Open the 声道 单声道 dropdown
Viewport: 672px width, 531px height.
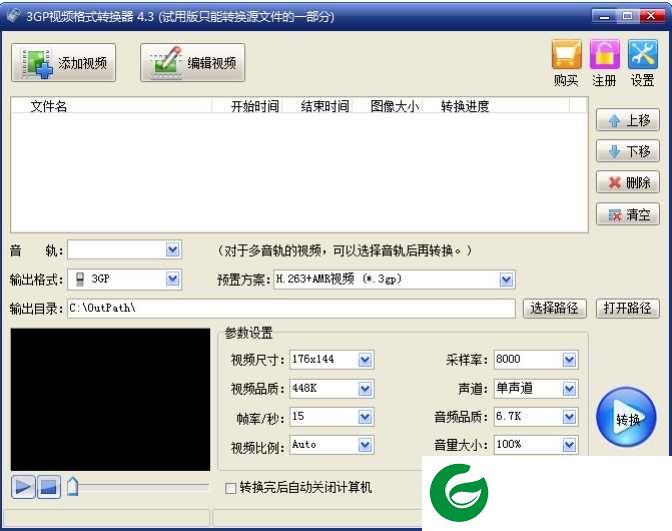click(569, 389)
